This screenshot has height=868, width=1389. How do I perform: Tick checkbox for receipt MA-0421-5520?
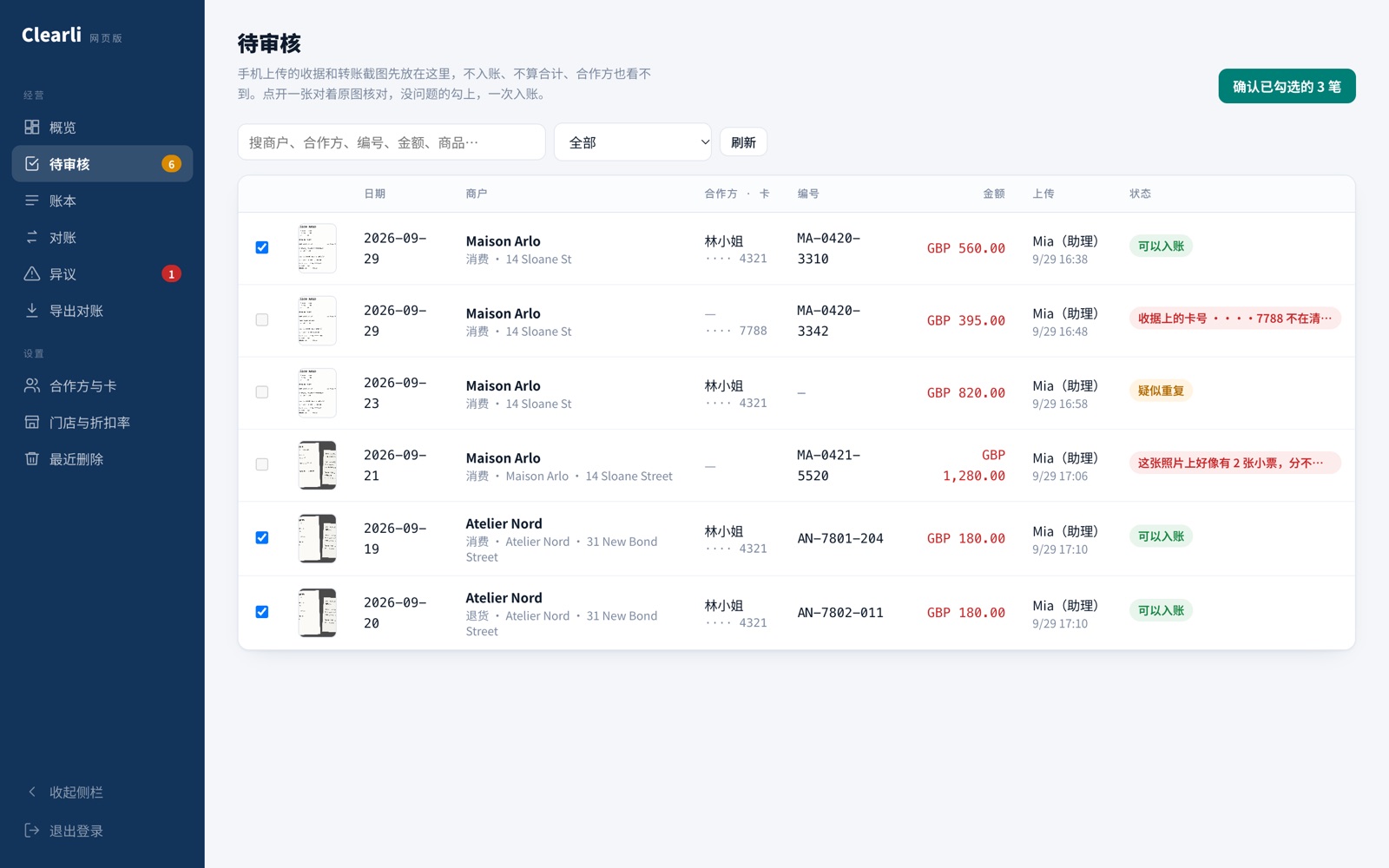[262, 464]
